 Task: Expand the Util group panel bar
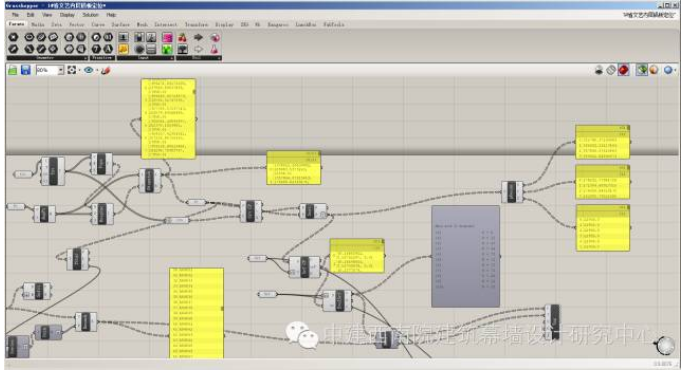pyautogui.click(x=199, y=58)
